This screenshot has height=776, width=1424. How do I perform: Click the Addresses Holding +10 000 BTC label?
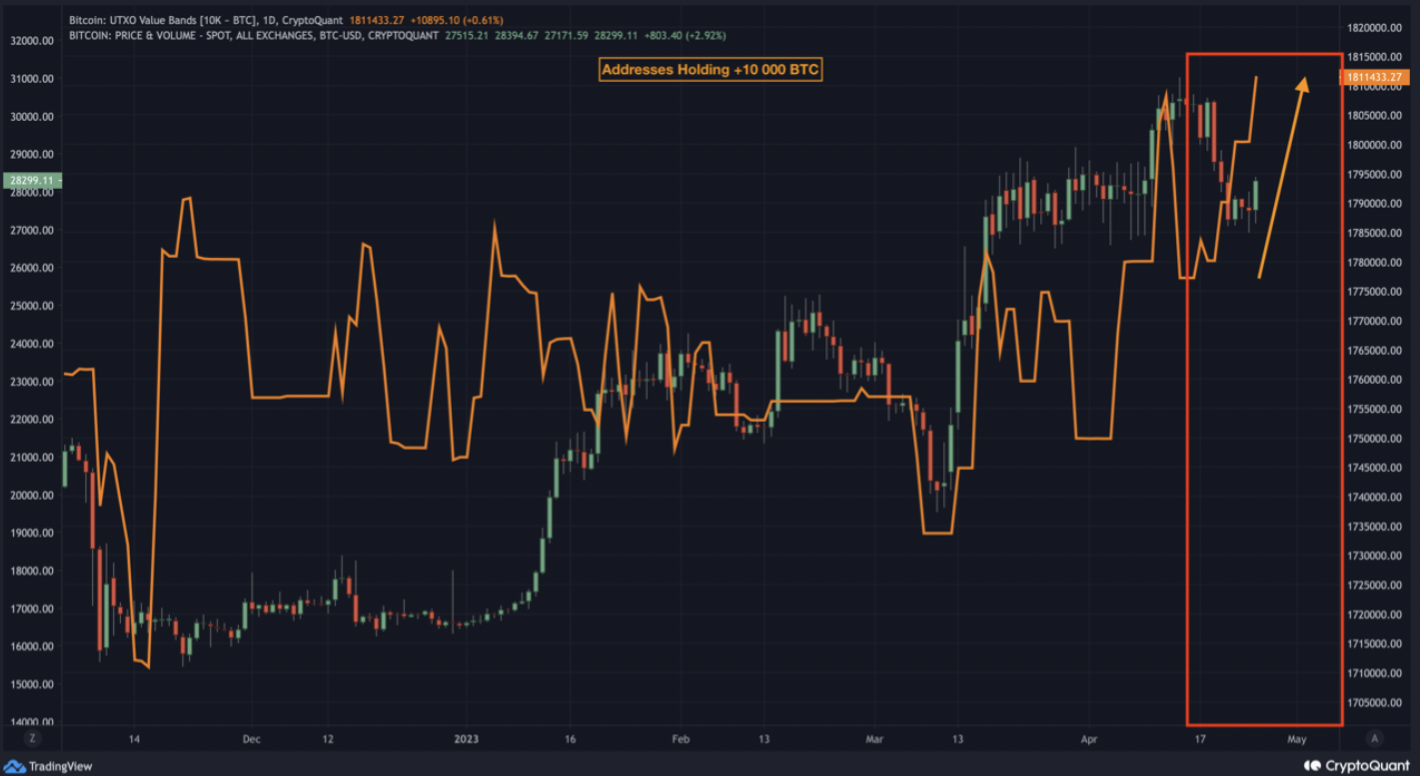(710, 69)
